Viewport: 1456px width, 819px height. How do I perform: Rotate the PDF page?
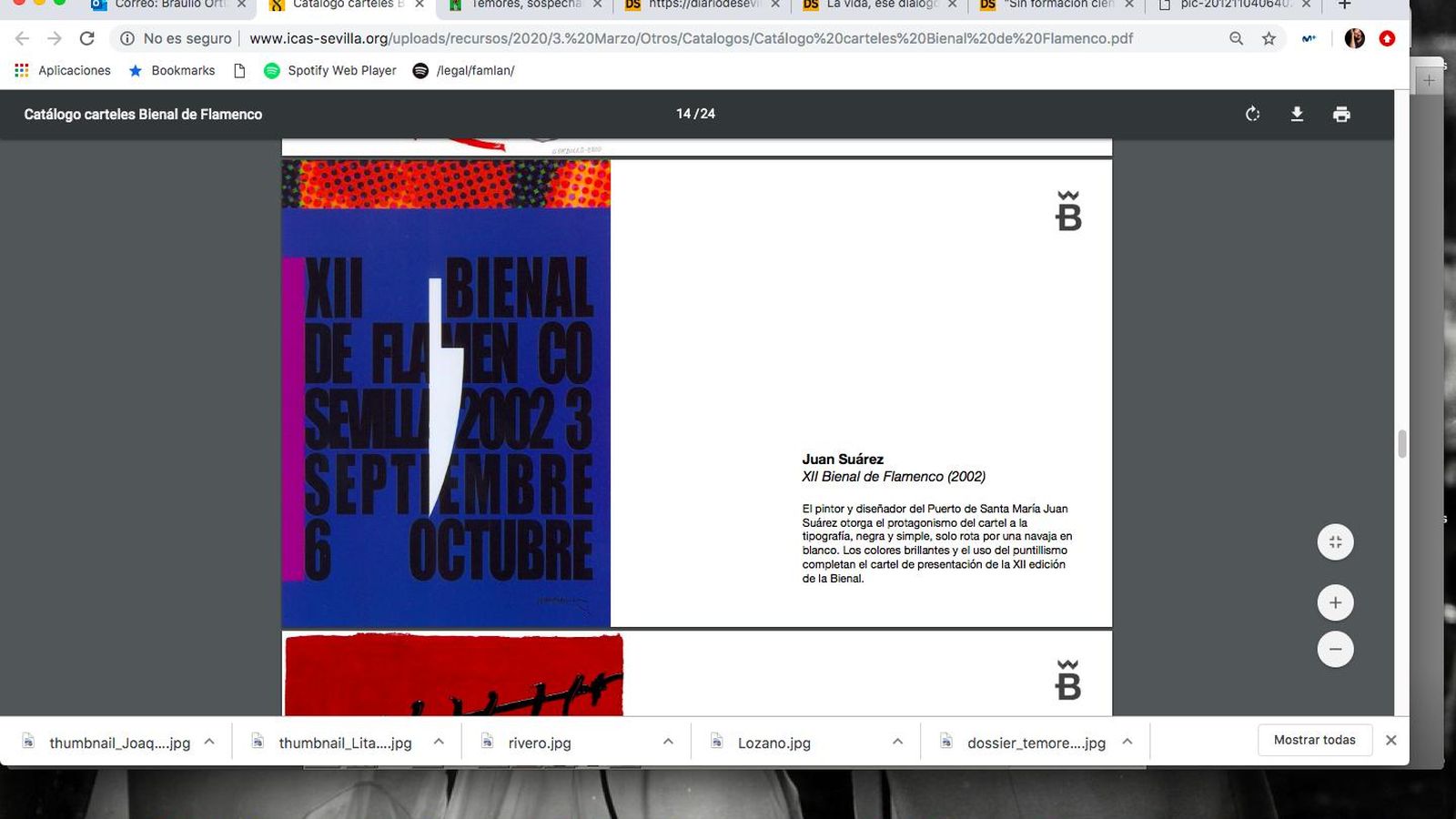(x=1252, y=114)
